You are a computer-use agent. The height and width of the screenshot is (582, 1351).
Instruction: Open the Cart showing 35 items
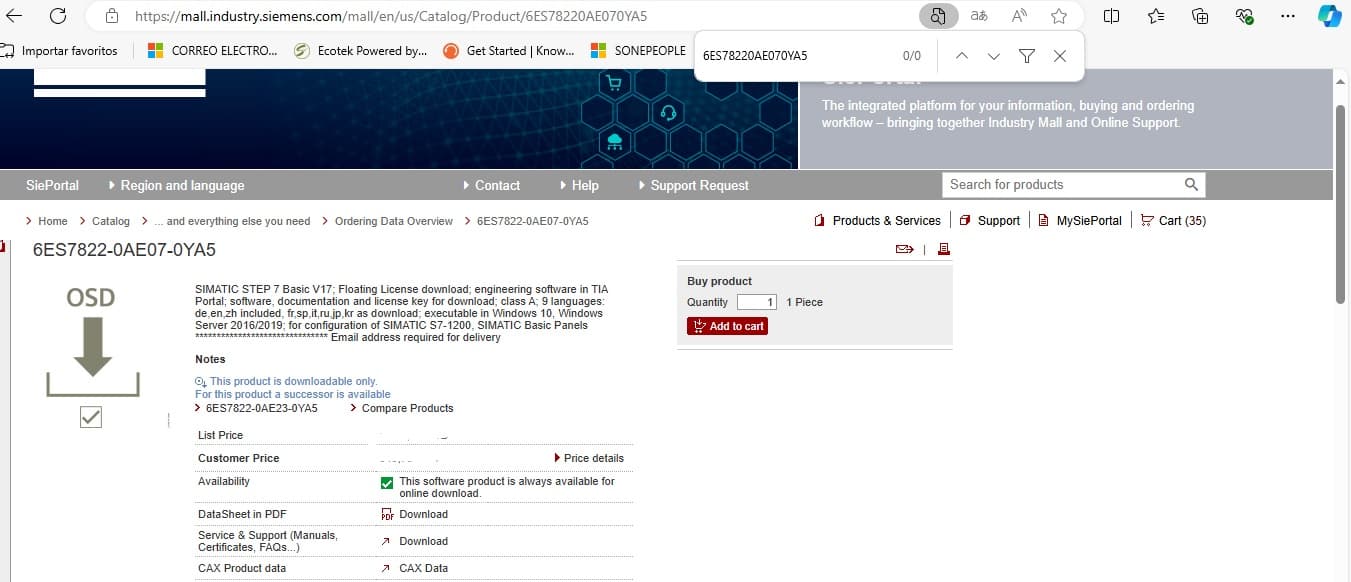click(1172, 220)
